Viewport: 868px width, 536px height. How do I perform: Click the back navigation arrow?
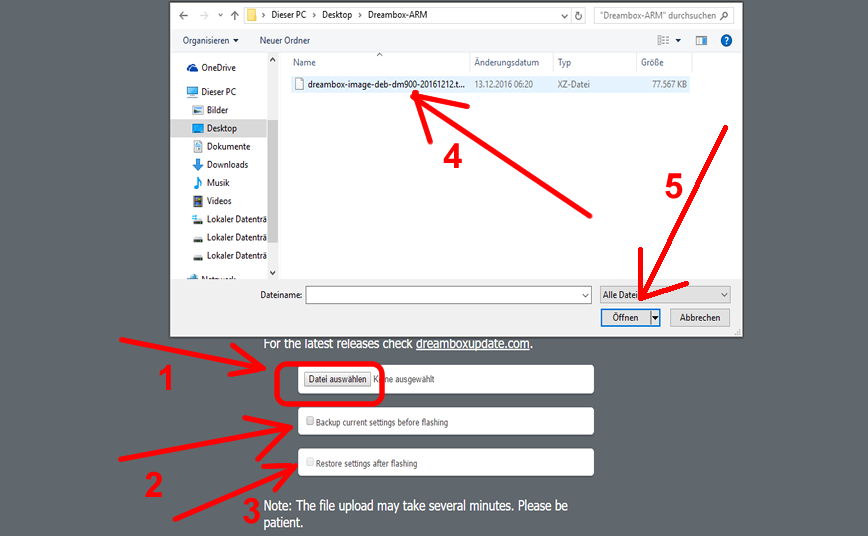click(x=186, y=16)
